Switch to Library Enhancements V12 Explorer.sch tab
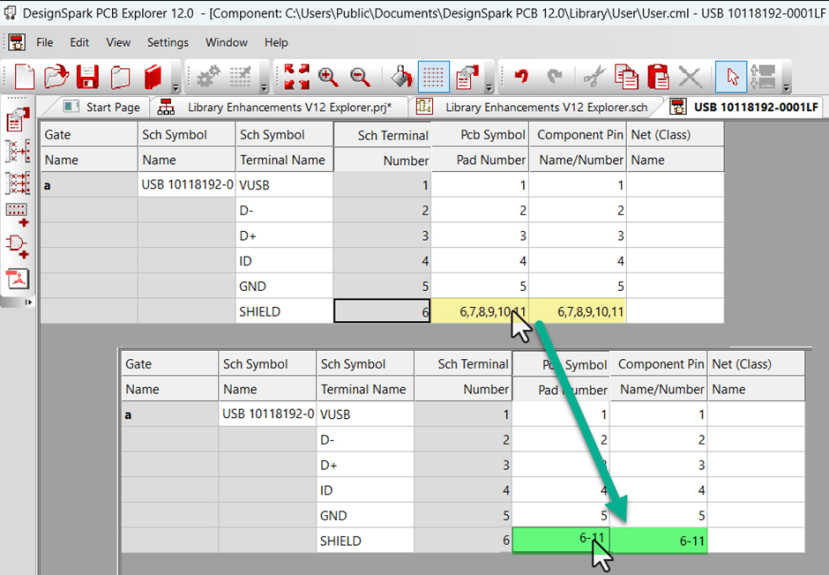829x575 pixels. point(534,107)
